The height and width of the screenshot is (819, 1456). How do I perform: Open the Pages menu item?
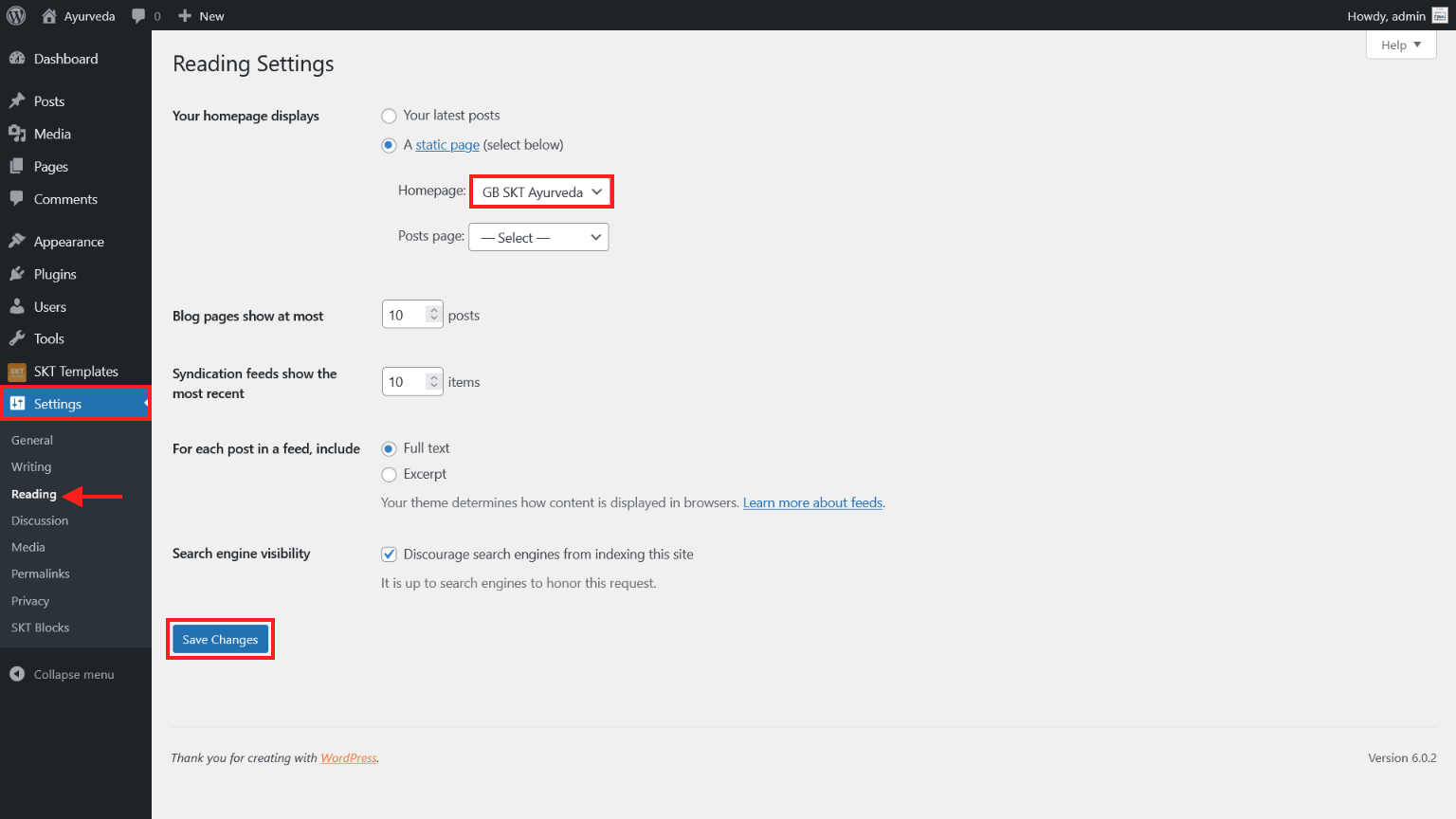coord(76,167)
